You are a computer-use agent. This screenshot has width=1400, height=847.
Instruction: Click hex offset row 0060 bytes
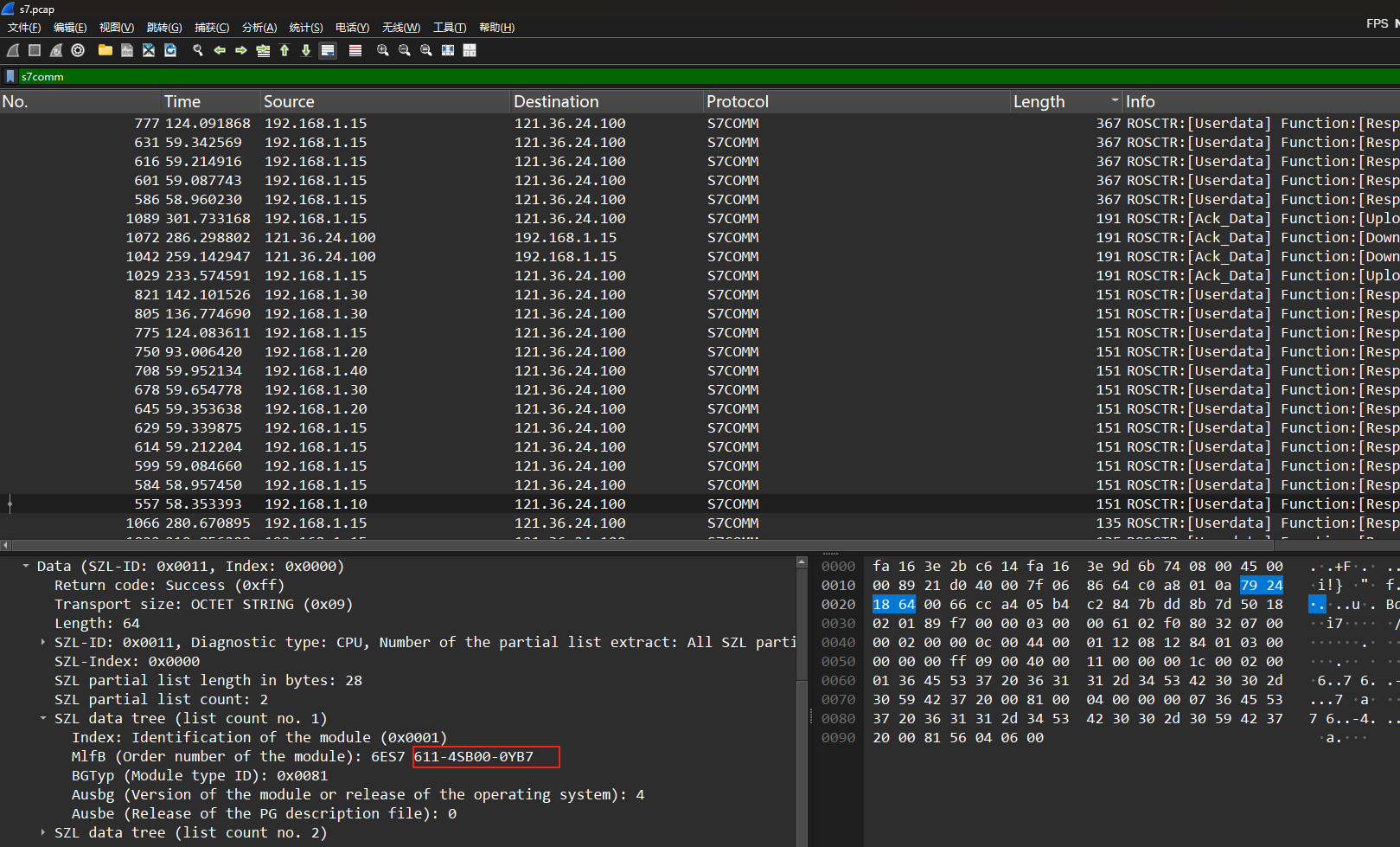click(1077, 680)
